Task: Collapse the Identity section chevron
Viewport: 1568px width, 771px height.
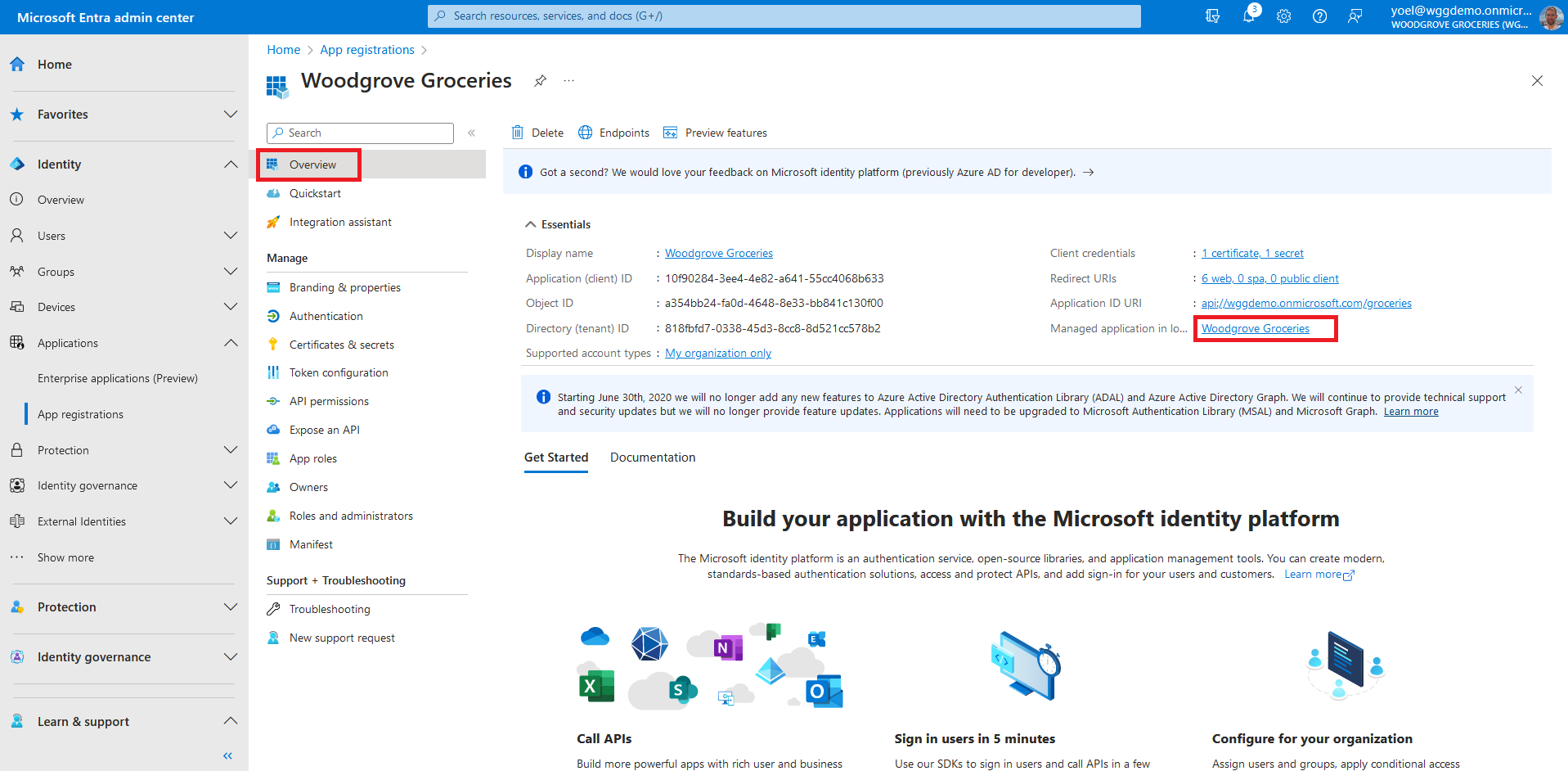Action: pos(231,165)
